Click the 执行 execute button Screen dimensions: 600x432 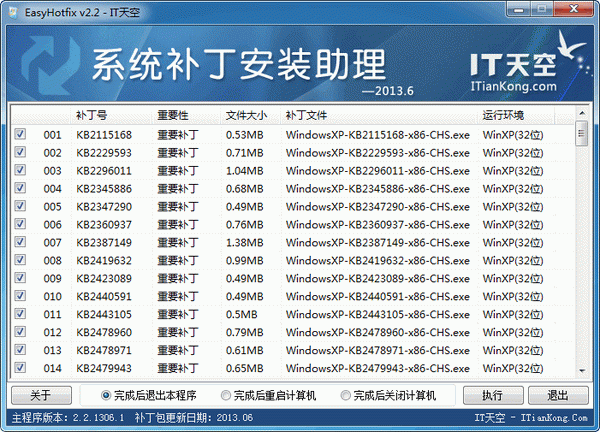pyautogui.click(x=493, y=395)
